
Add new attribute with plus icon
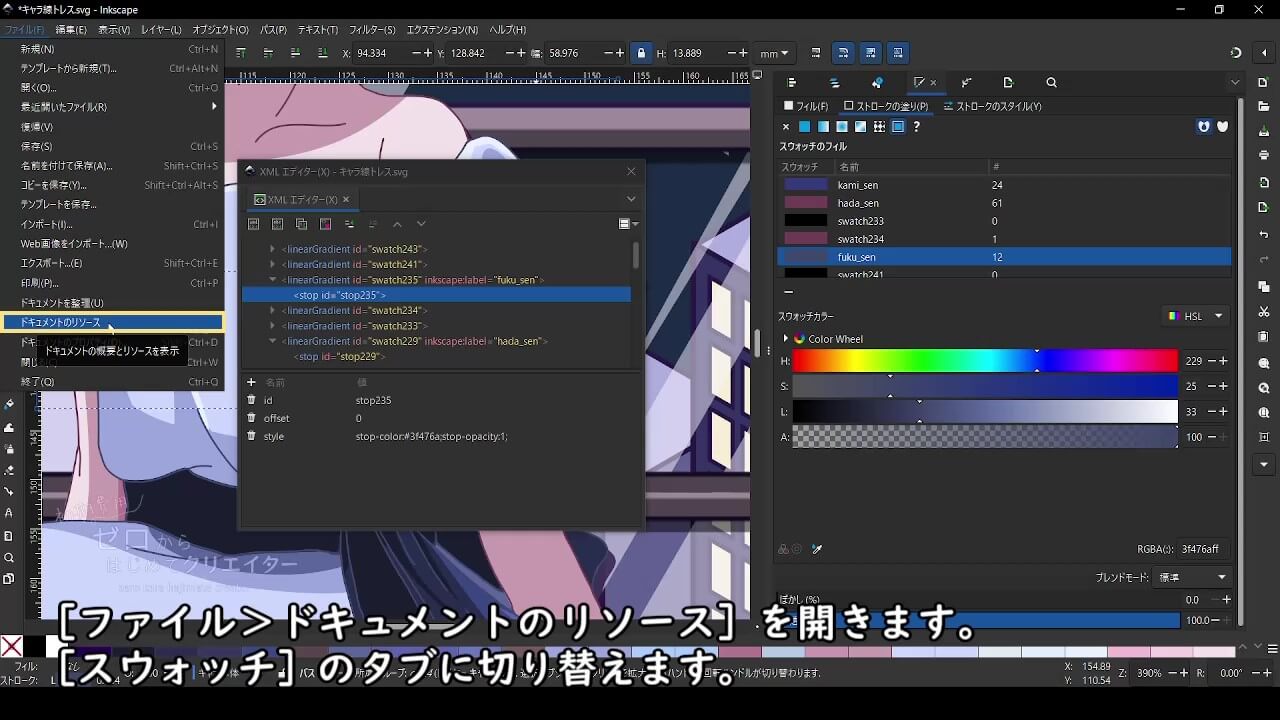click(x=251, y=382)
